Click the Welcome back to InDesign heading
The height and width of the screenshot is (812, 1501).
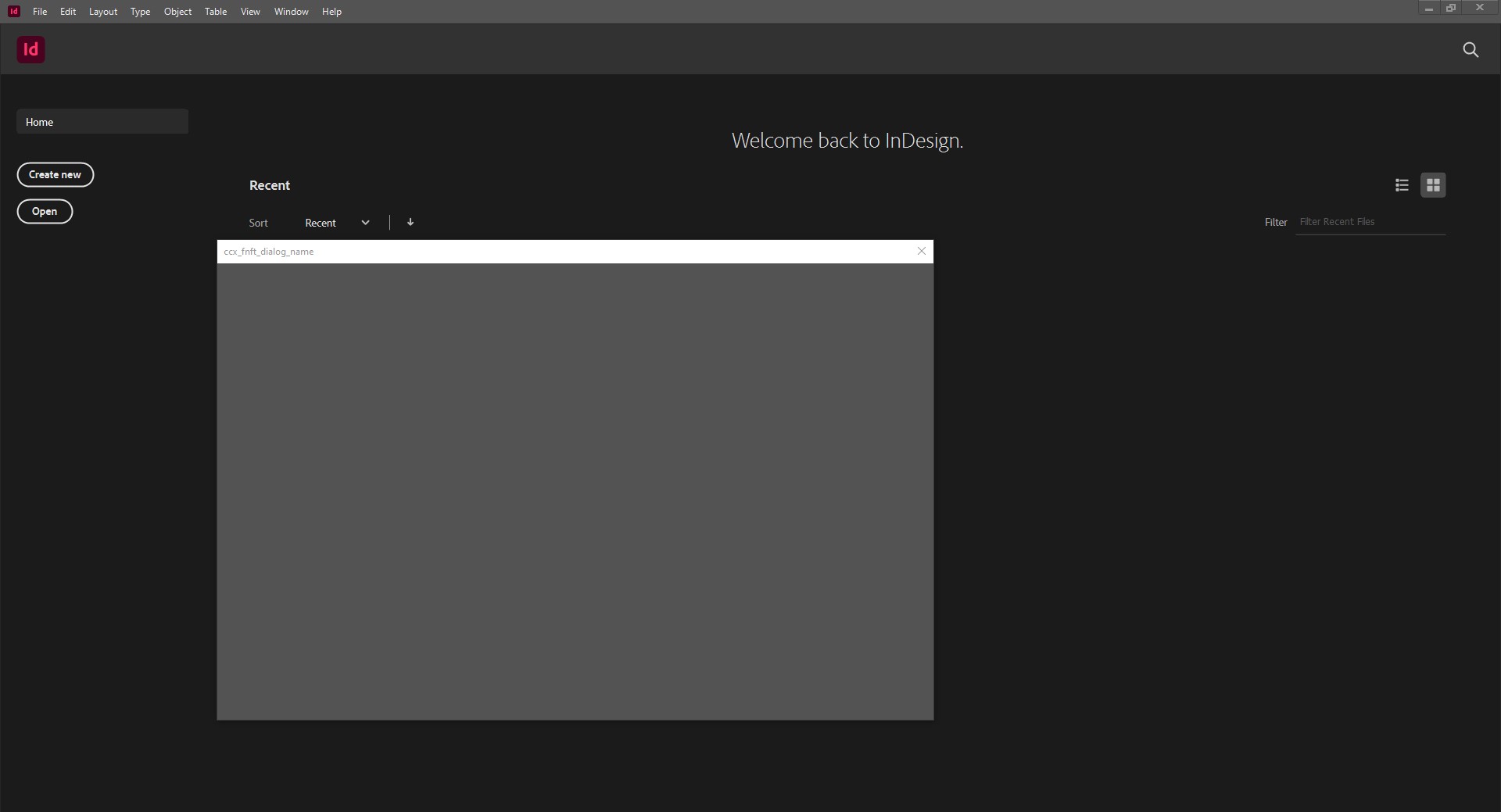(847, 141)
